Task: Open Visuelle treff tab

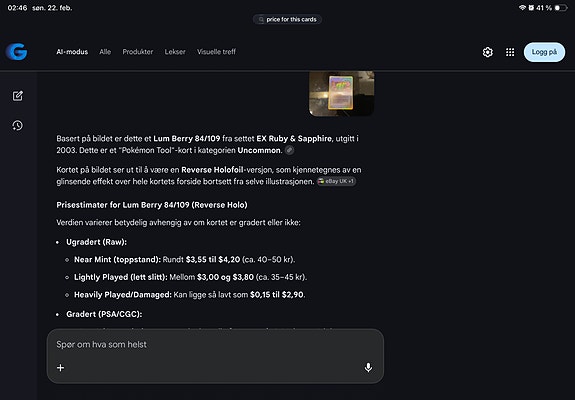Action: point(216,52)
